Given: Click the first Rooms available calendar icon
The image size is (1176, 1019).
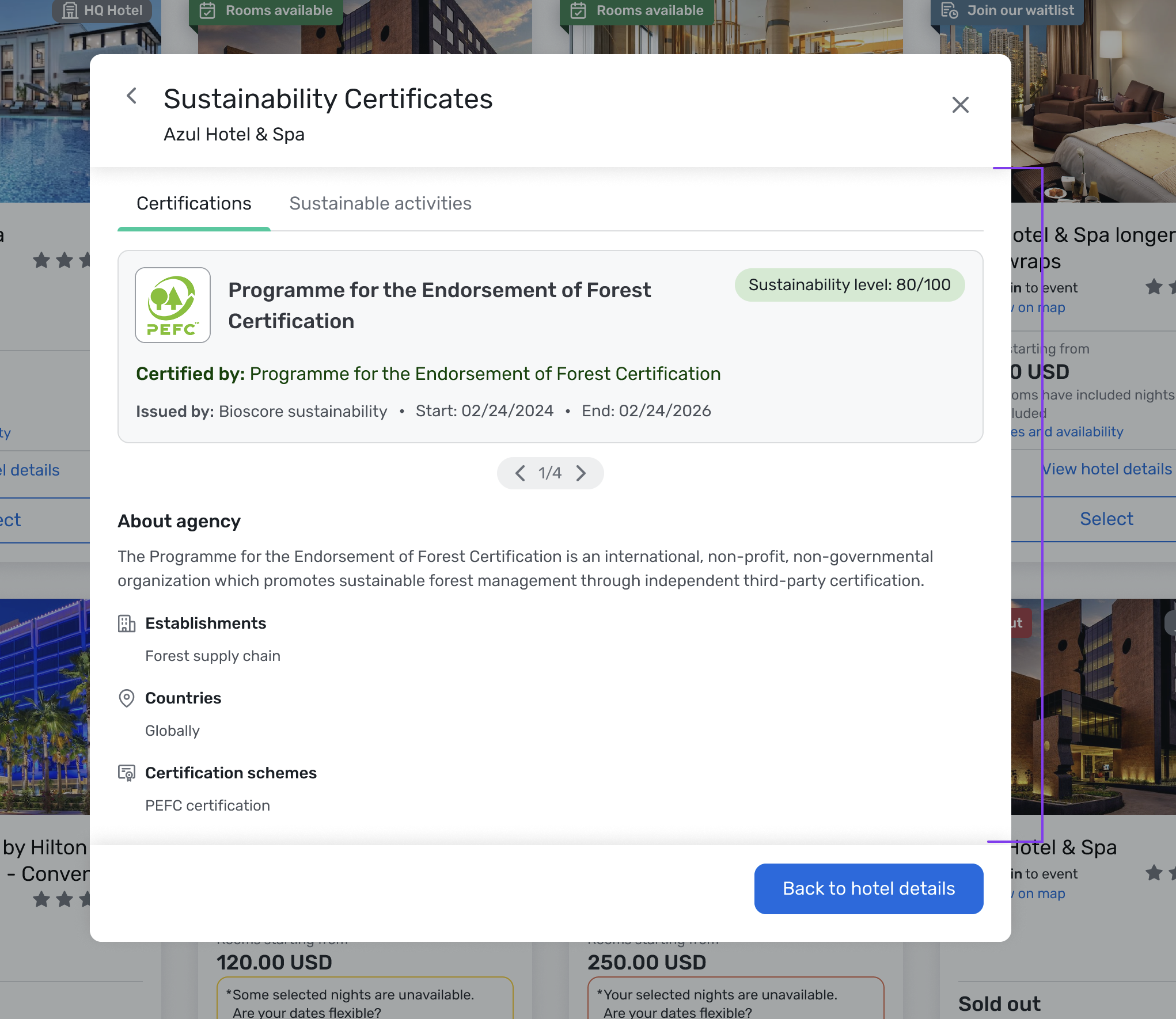Looking at the screenshot, I should pos(207,10).
